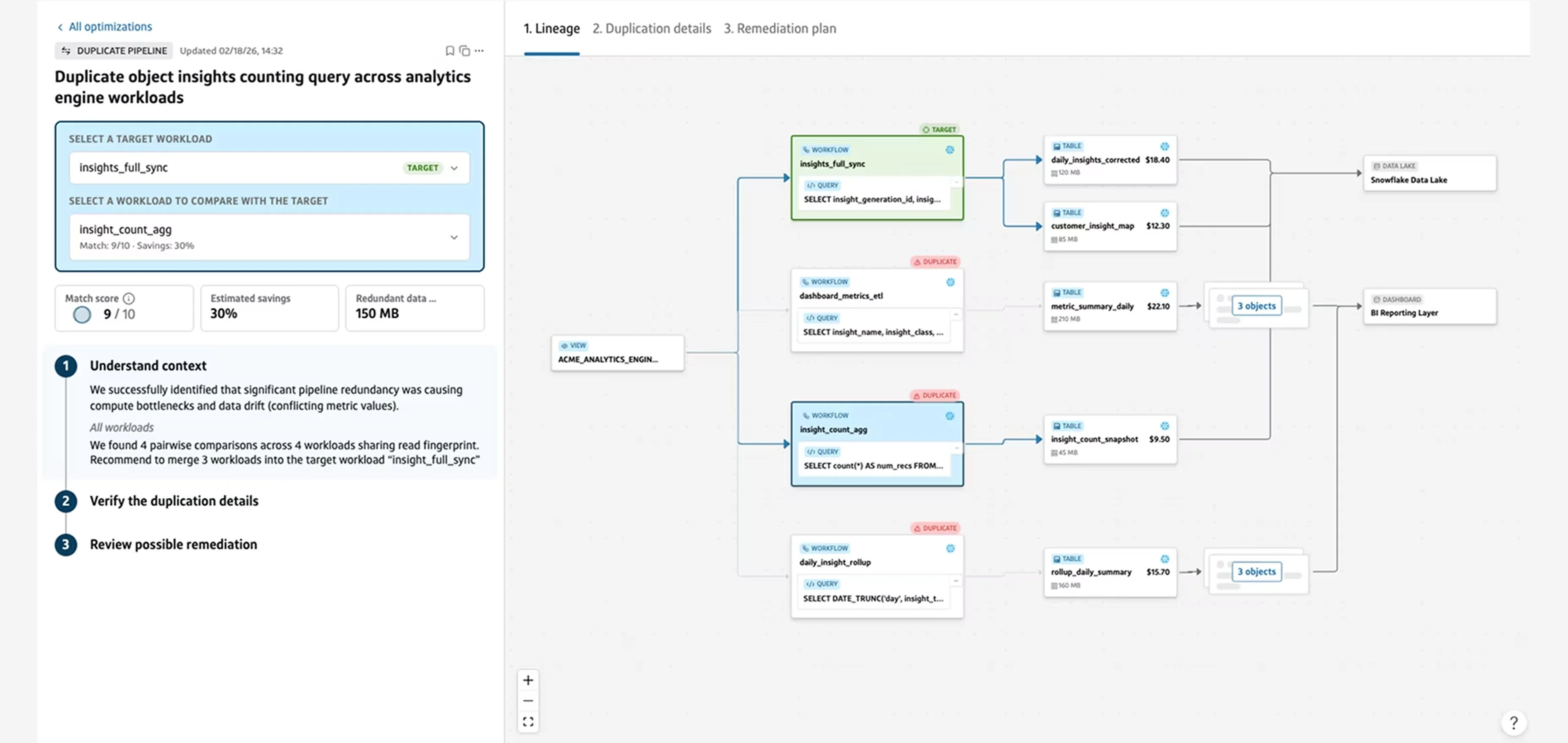Select the customer_insight_map table node
This screenshot has height=743, width=1568.
[x=1110, y=226]
